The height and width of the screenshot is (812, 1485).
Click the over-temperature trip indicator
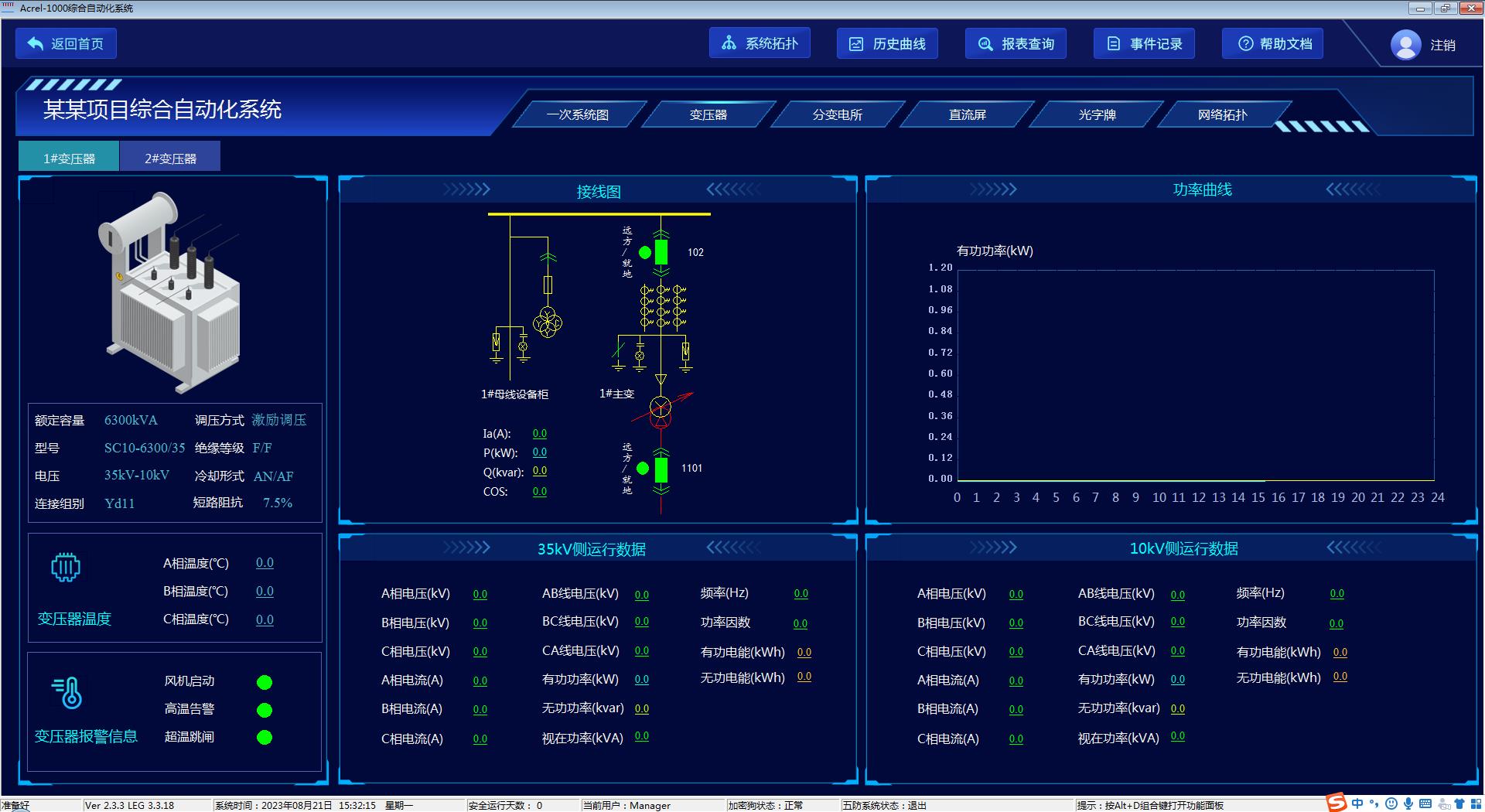click(x=265, y=738)
